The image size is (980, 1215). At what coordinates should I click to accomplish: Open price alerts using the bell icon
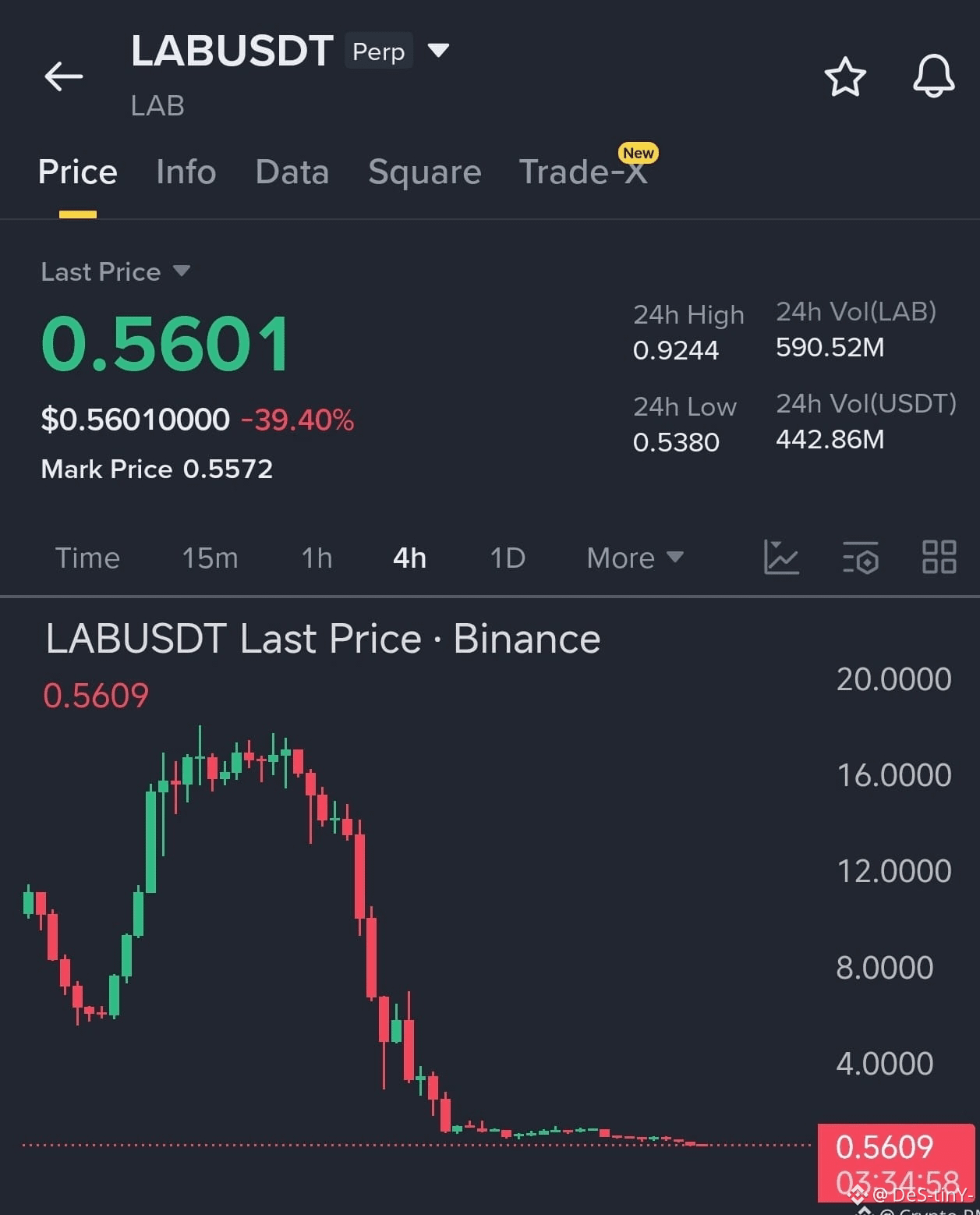coord(933,76)
